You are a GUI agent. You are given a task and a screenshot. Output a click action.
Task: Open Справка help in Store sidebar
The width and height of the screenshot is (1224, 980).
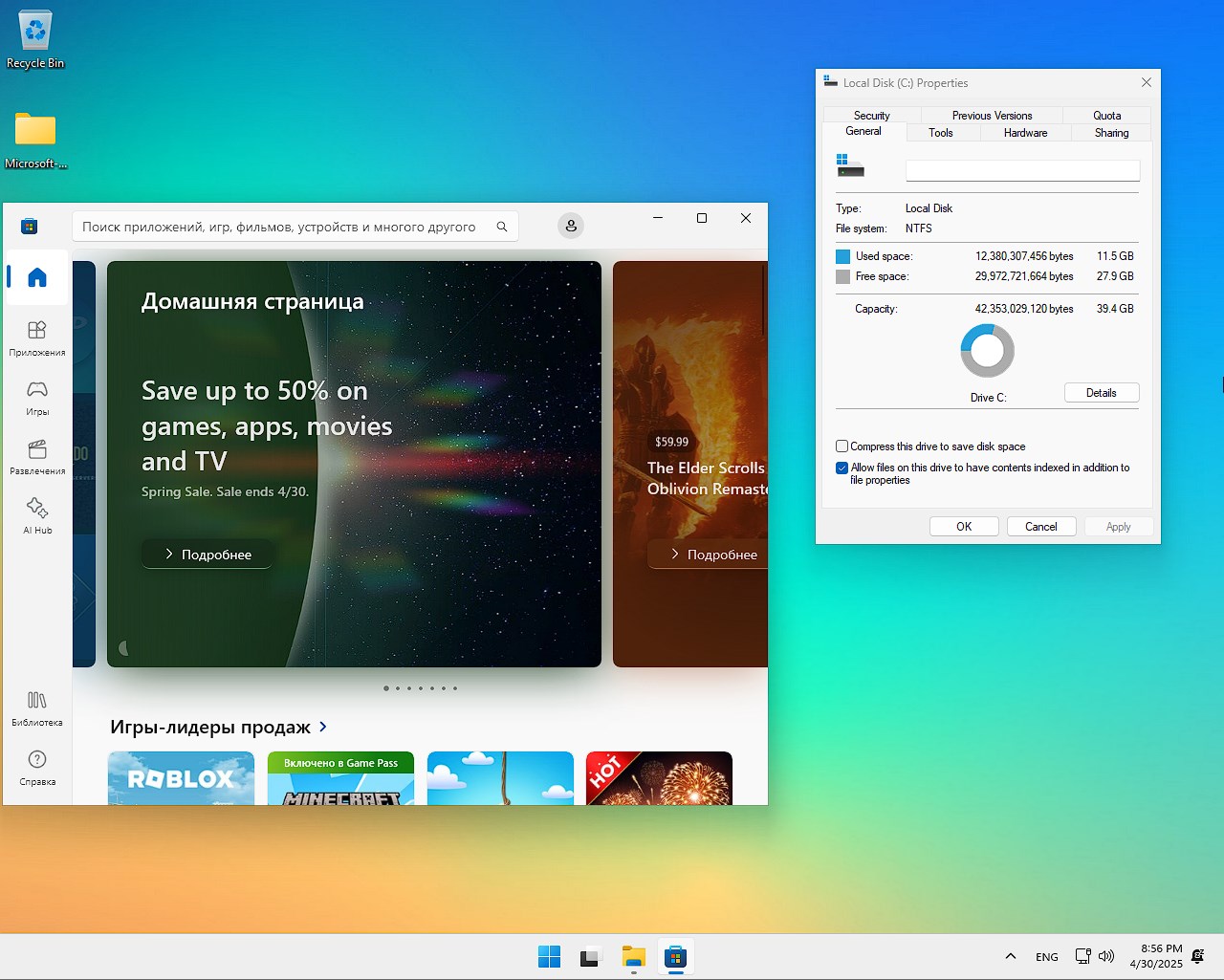pos(37,768)
